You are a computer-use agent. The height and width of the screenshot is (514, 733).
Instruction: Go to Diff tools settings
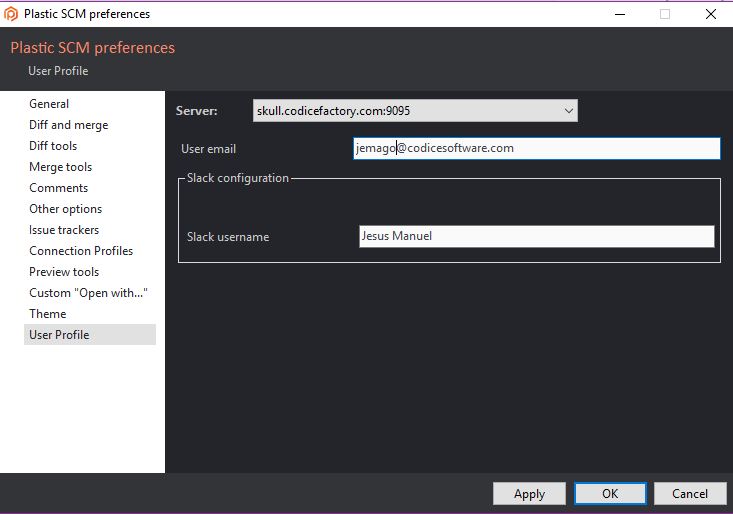pyautogui.click(x=53, y=146)
